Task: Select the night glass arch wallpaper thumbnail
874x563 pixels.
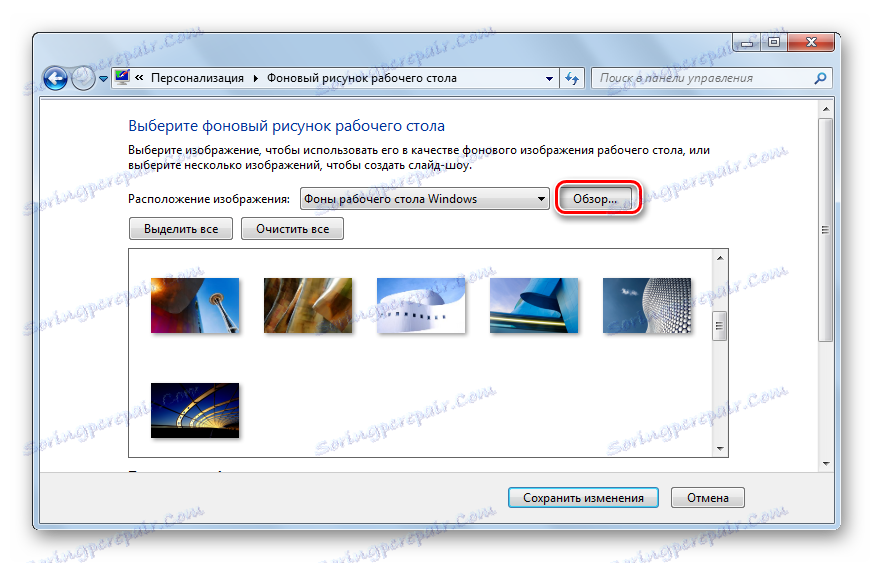Action: tap(195, 410)
